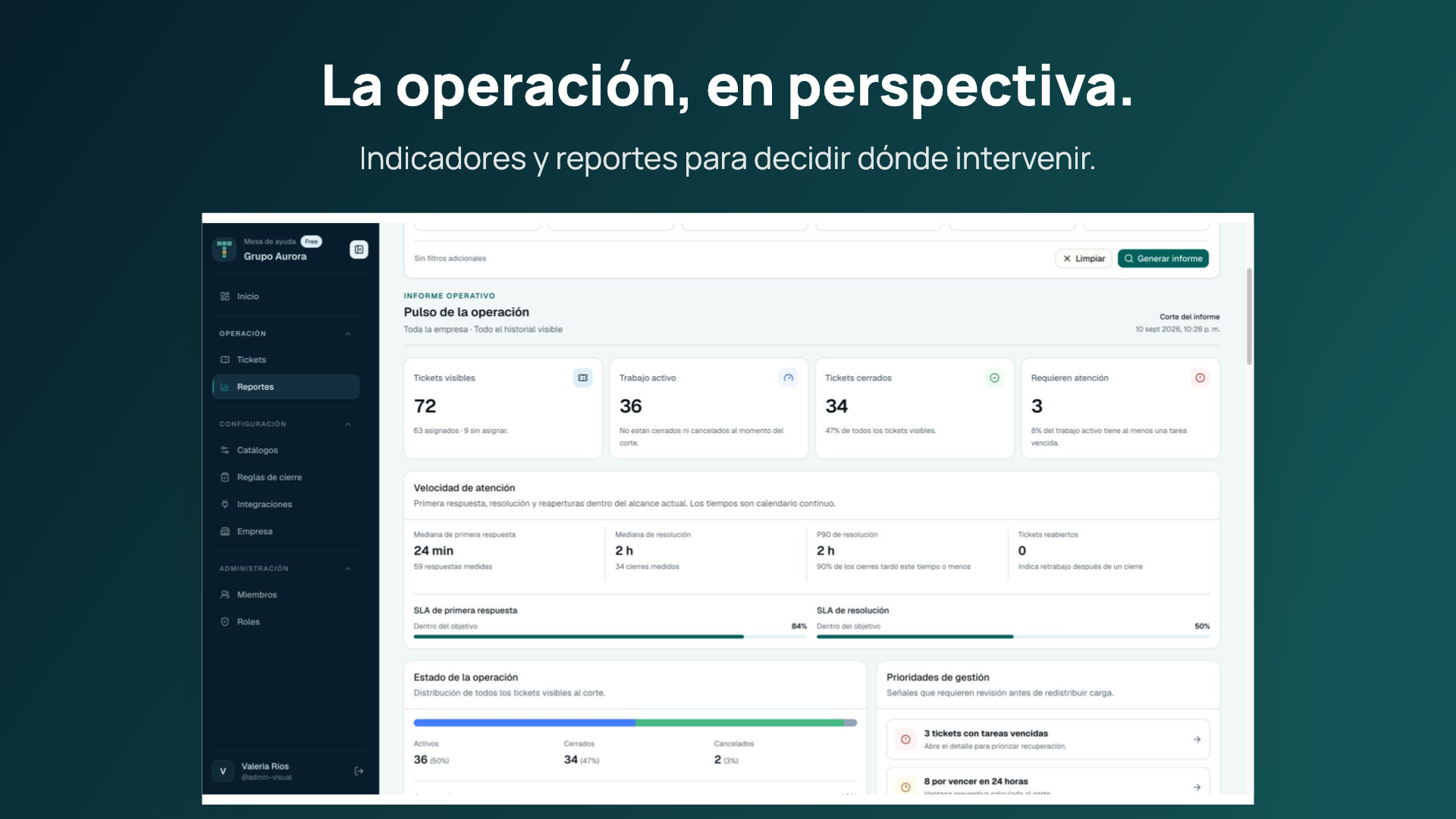Click the Limpiar filters button
Viewport: 1456px width, 819px height.
pos(1084,259)
